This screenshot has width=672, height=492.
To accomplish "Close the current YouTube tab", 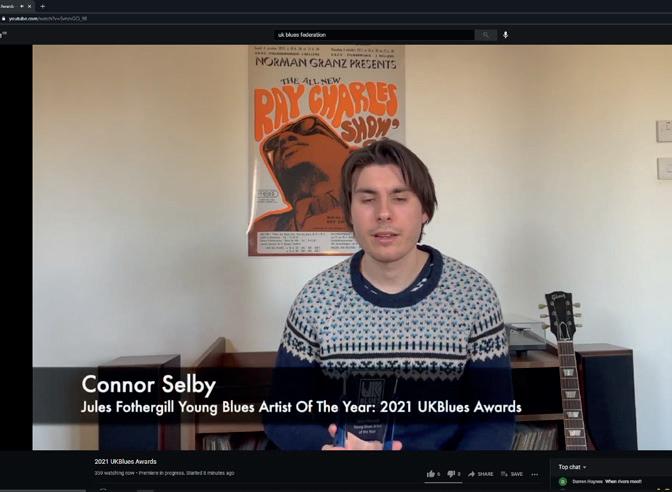I will click(x=29, y=6).
